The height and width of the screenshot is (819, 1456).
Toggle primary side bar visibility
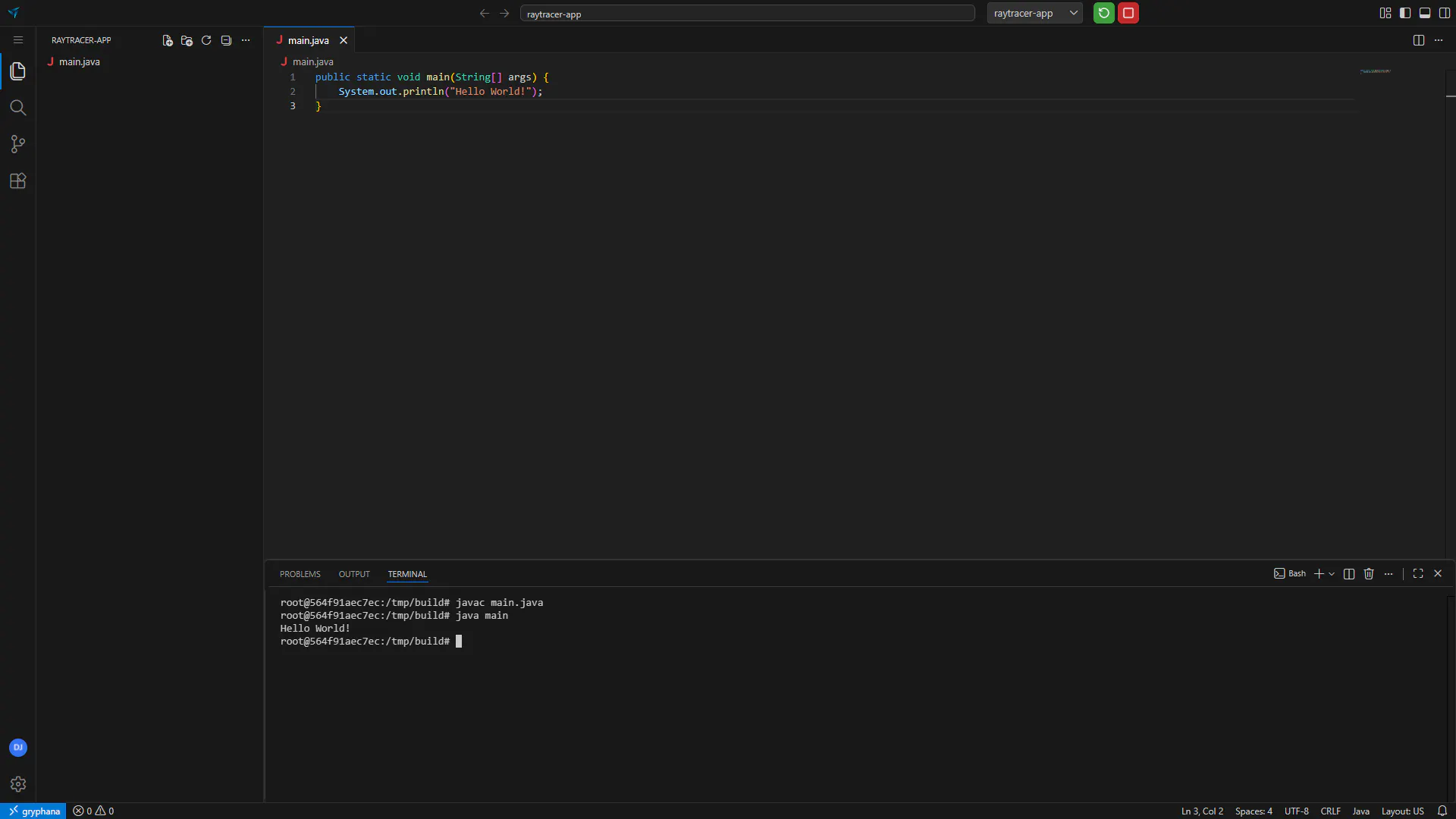[1405, 13]
